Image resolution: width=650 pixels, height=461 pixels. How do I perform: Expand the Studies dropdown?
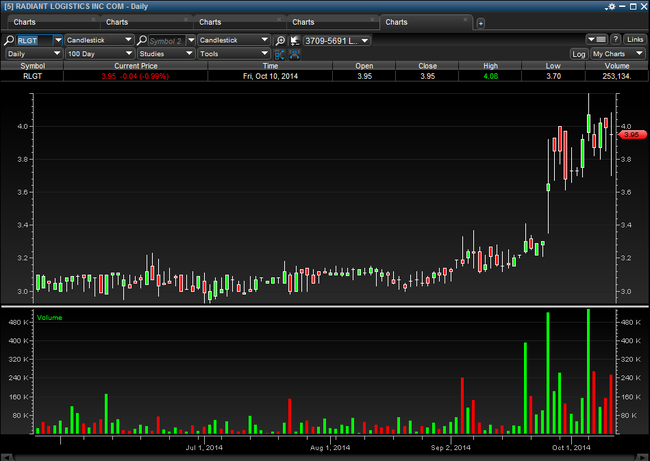coord(165,54)
